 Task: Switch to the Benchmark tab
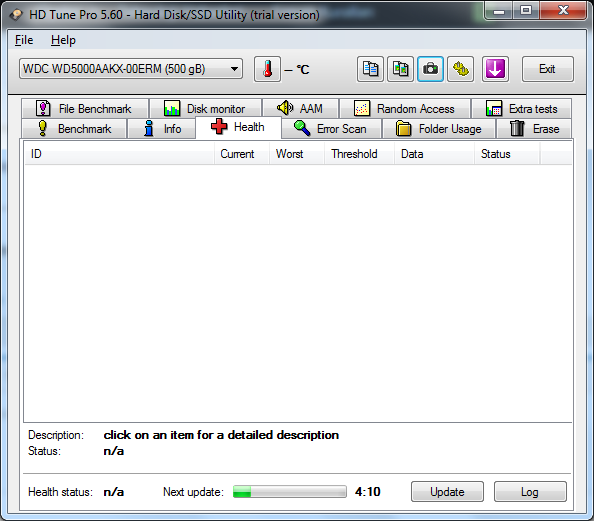pyautogui.click(x=74, y=128)
